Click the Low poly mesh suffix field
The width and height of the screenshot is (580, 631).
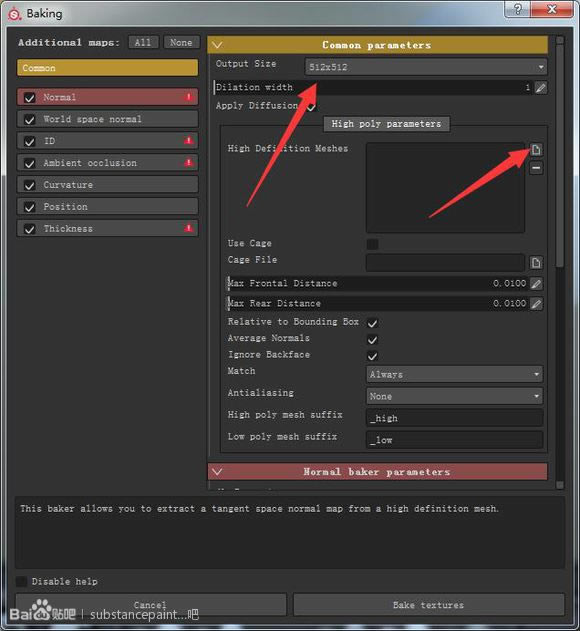[454, 440]
